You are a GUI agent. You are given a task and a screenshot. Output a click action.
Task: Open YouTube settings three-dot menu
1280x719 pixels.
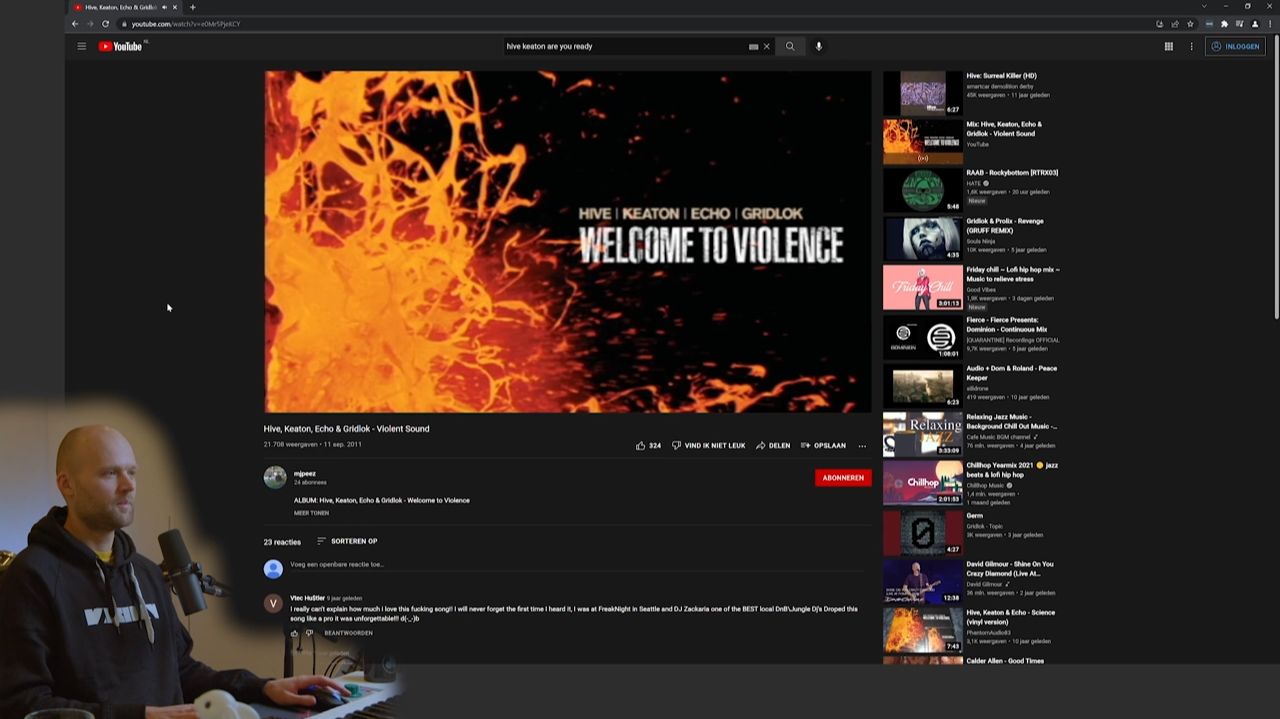click(x=1191, y=46)
